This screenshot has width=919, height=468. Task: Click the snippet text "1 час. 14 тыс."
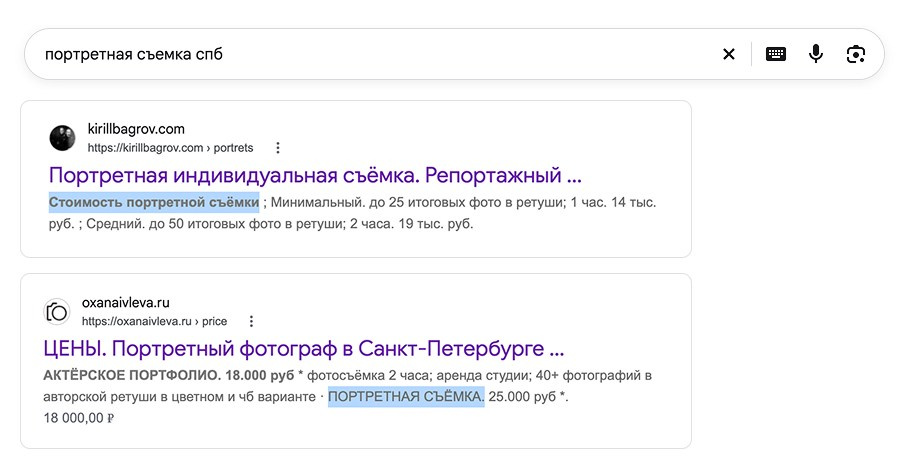pyautogui.click(x=613, y=203)
